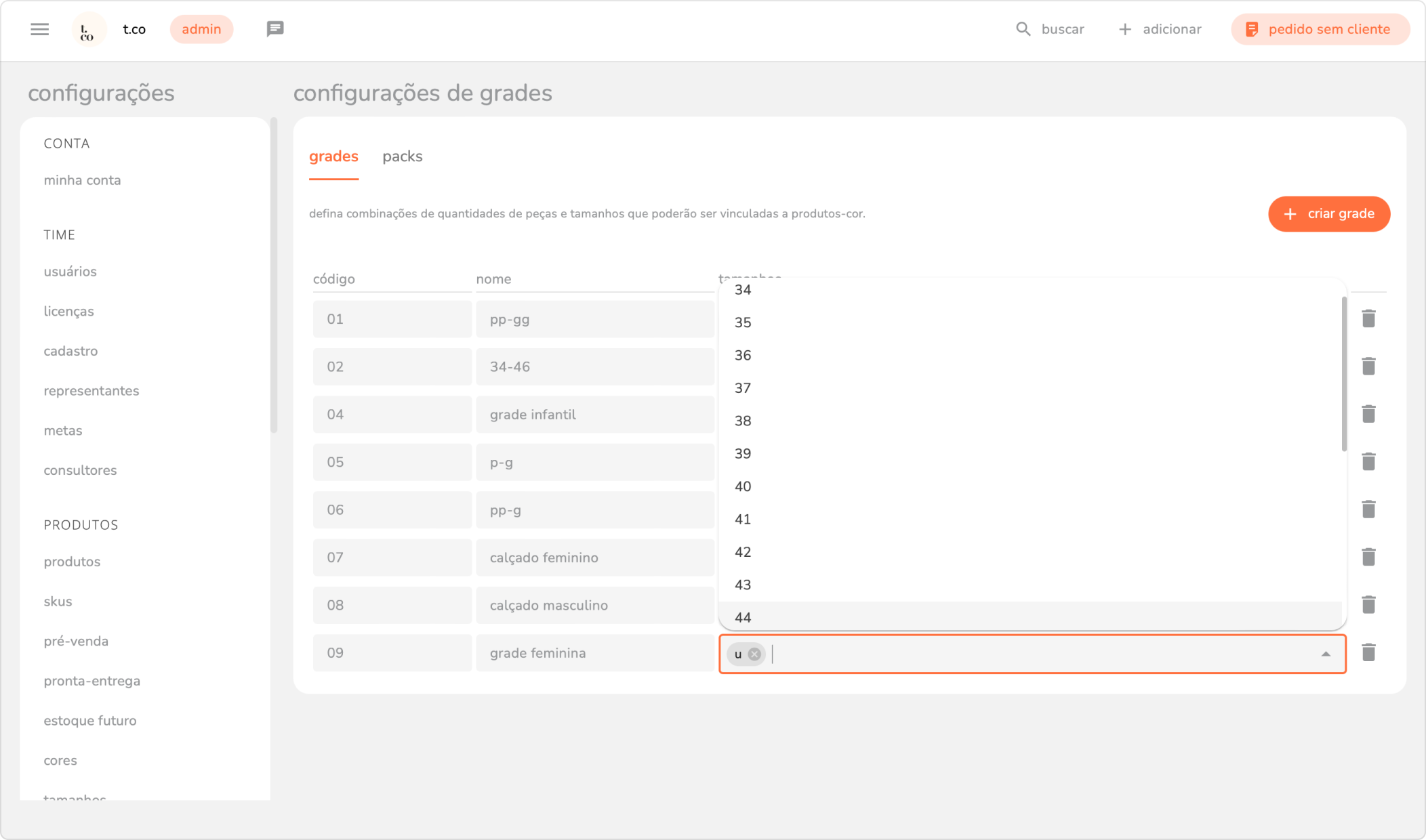Collapse the sizes dropdown arrow

(1325, 654)
